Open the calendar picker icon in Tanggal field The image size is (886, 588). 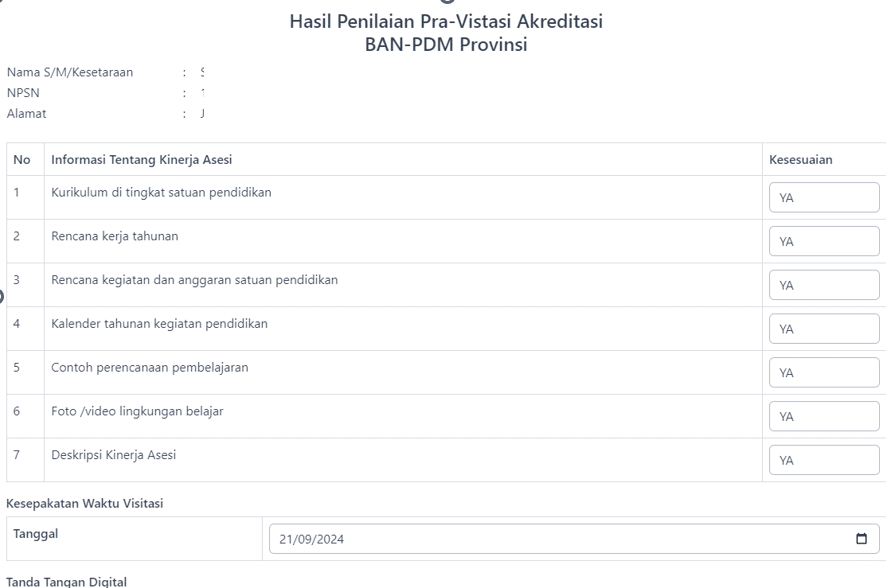click(x=861, y=539)
